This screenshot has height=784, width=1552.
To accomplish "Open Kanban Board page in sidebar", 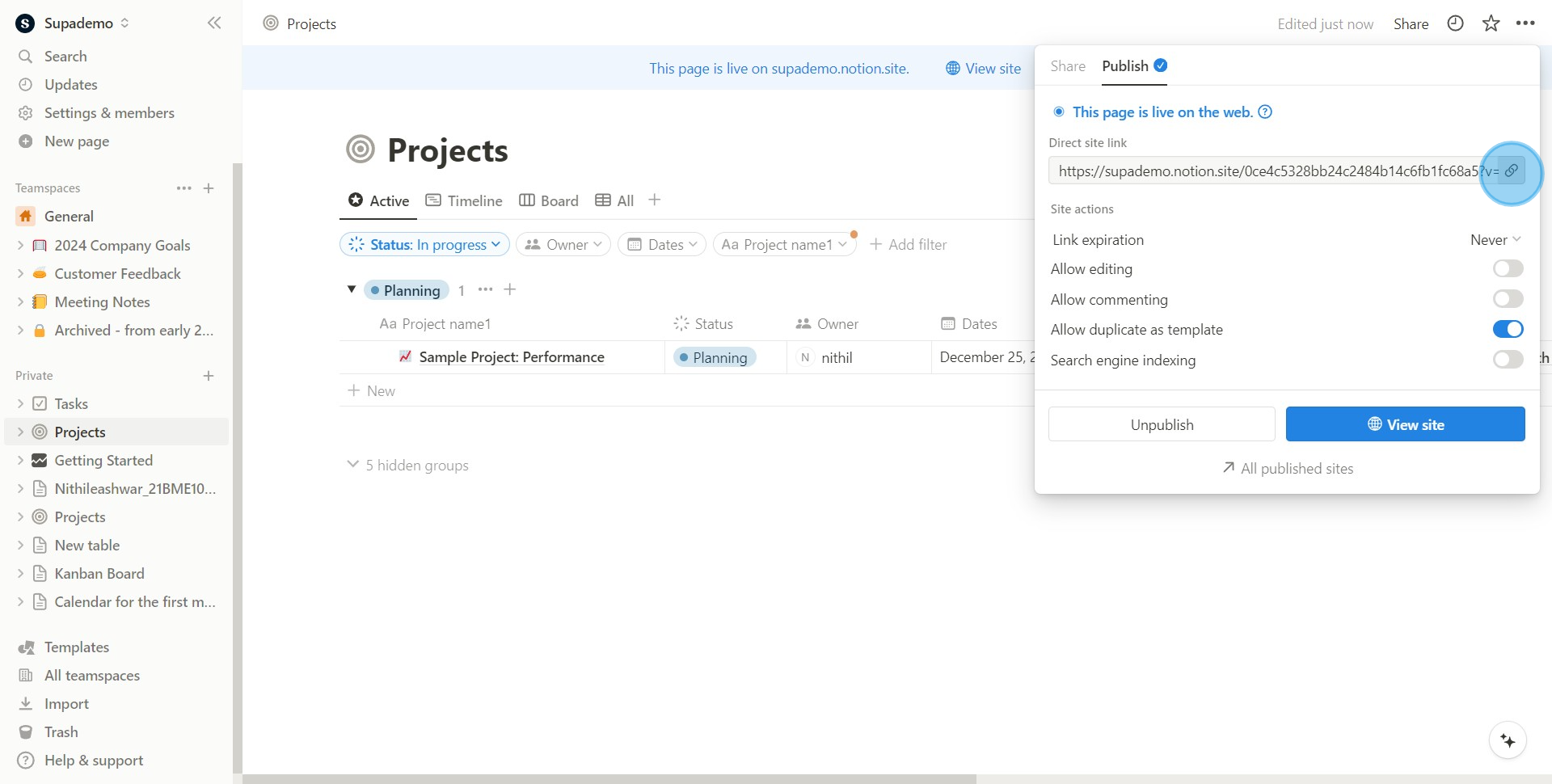I will point(99,574).
